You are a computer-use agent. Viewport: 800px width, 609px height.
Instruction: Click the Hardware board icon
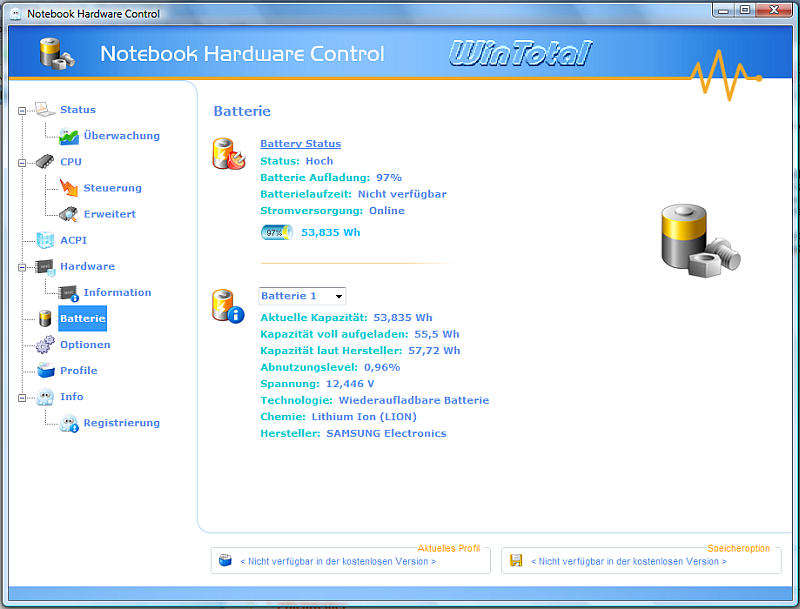click(45, 267)
